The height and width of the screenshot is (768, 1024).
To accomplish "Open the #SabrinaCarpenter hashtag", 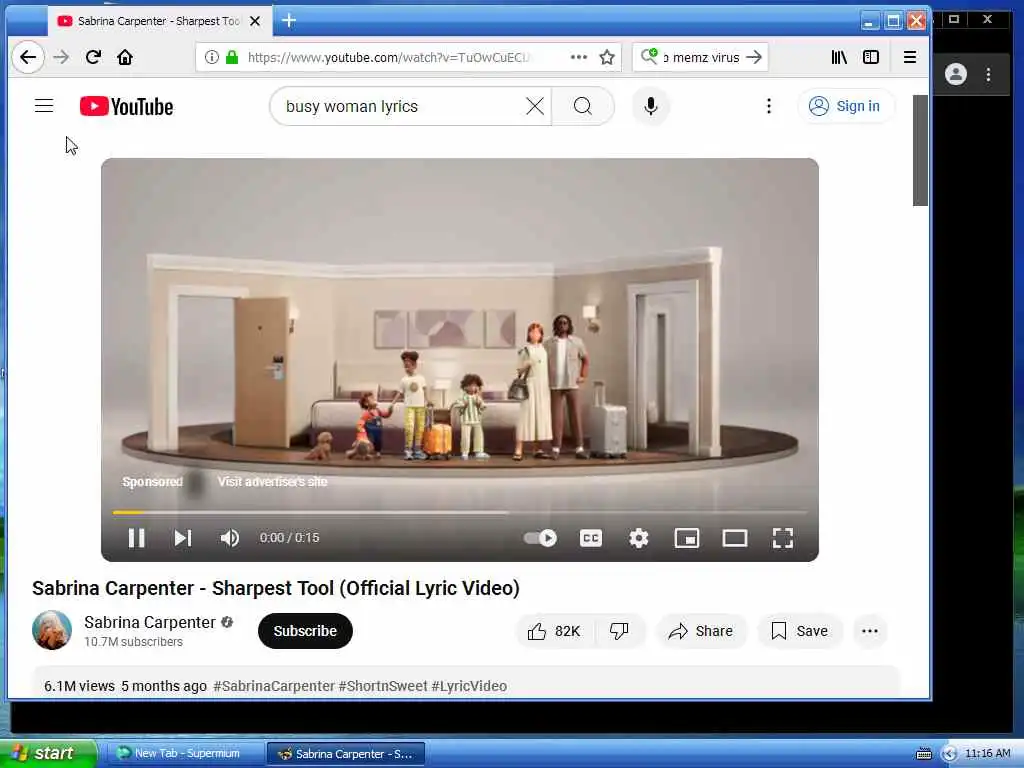I will pyautogui.click(x=274, y=686).
